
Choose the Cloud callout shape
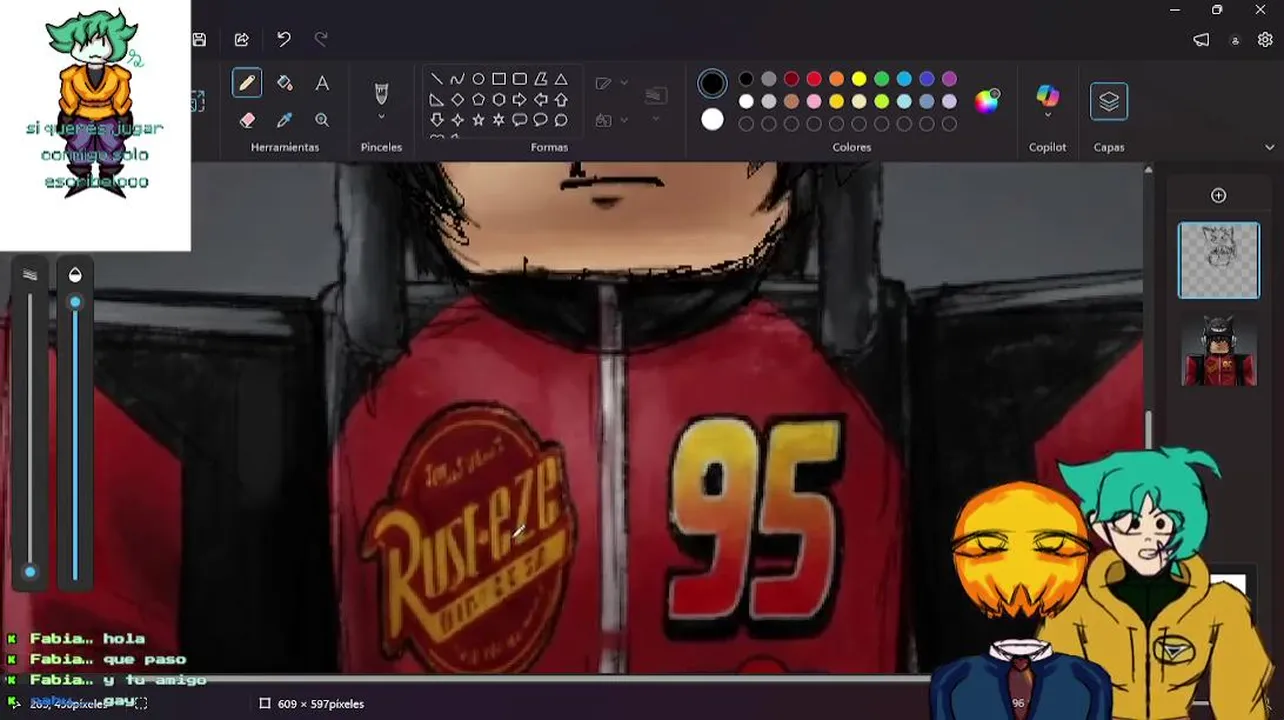pos(561,120)
